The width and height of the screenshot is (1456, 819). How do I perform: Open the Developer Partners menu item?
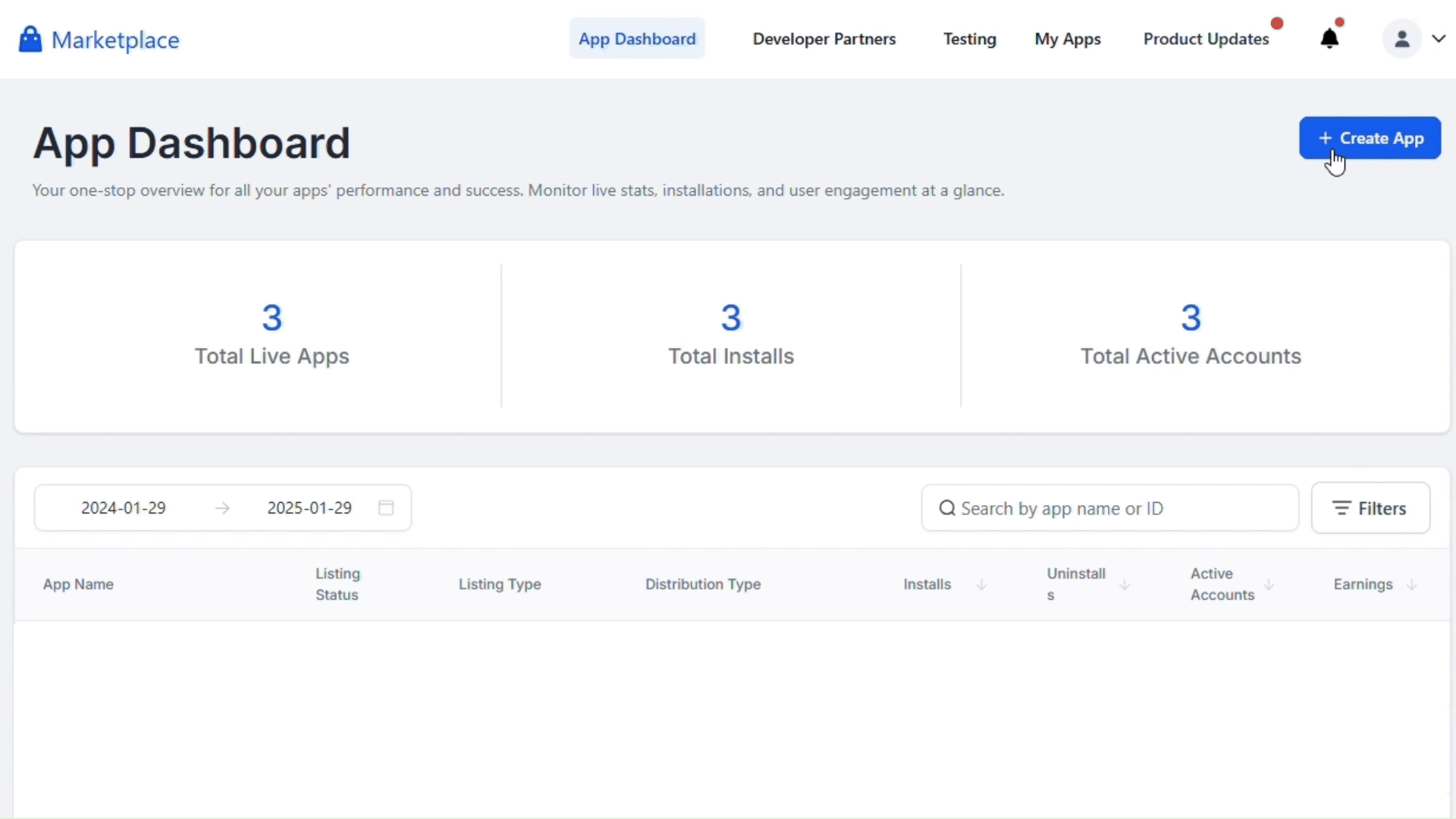click(824, 39)
